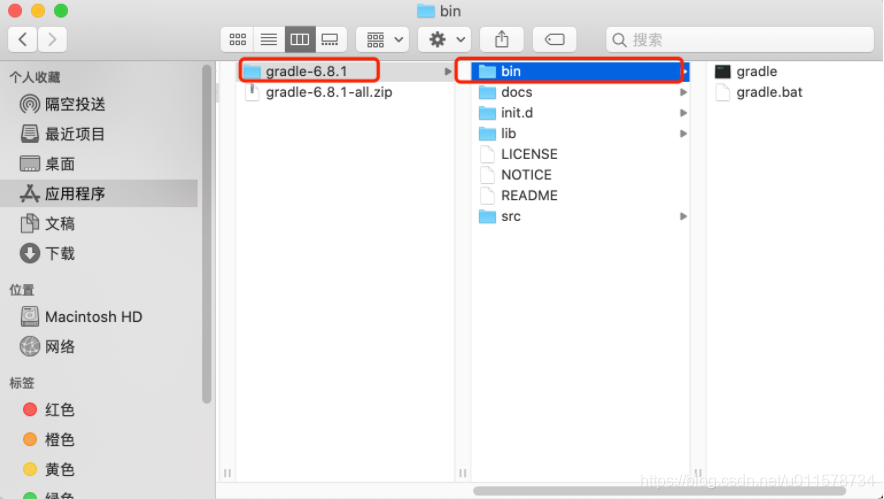884x499 pixels.
Task: Minimize the Finder window
Action: click(x=38, y=11)
